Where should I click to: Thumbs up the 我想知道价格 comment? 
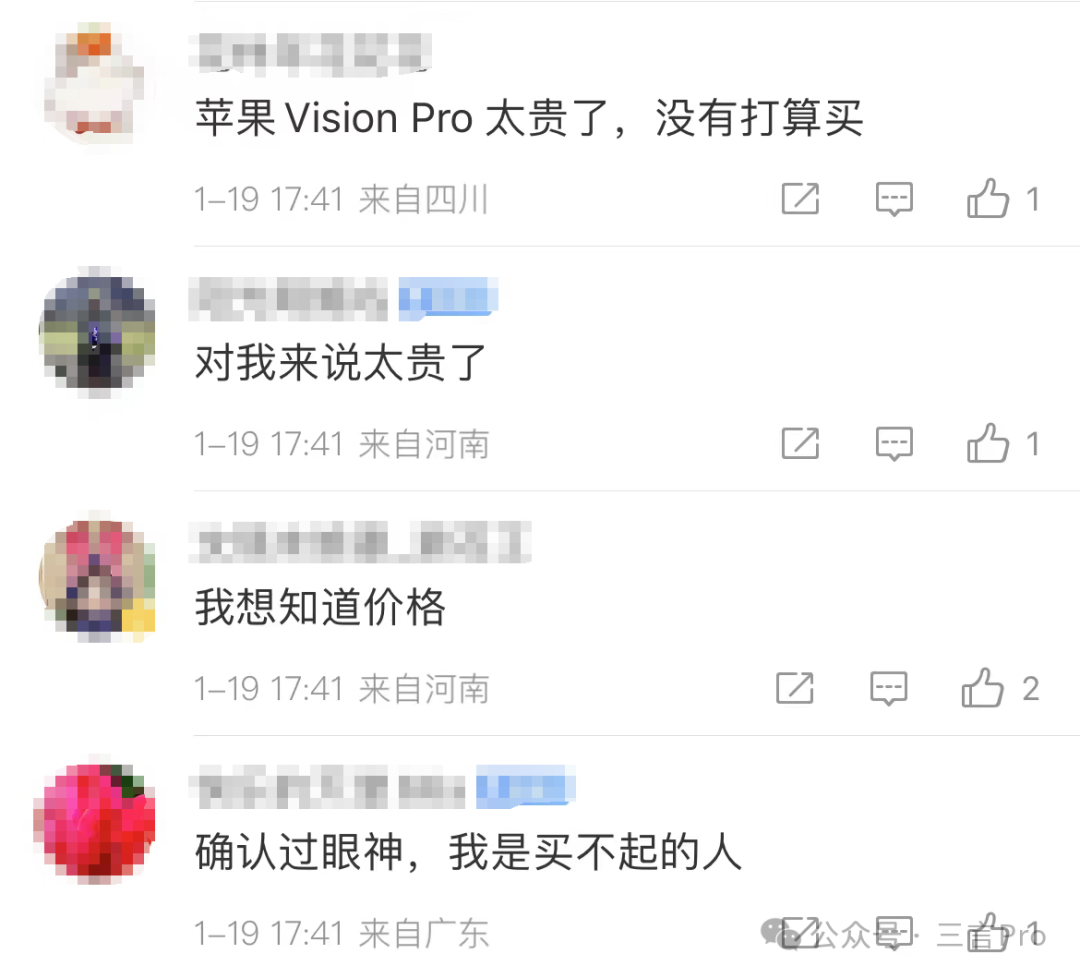coord(982,688)
